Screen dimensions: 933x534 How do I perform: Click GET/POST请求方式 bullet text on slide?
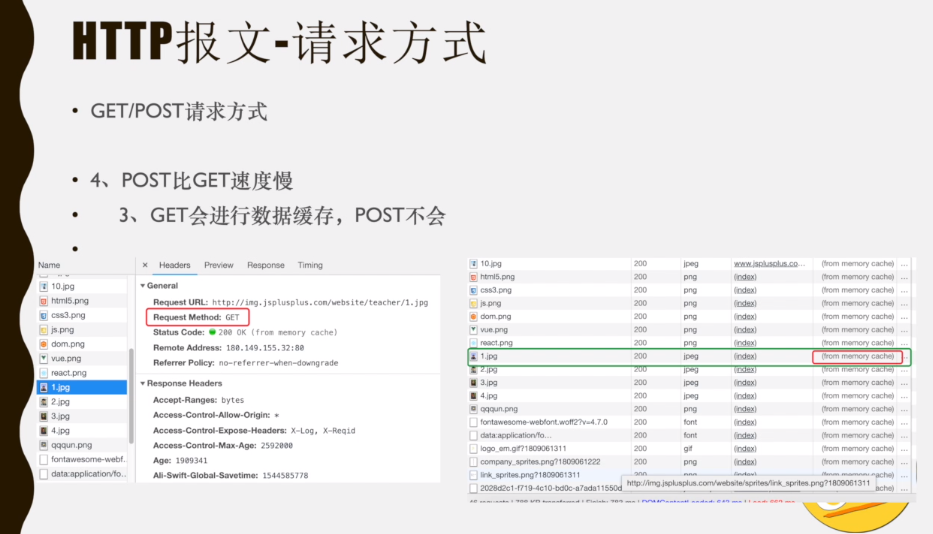tap(179, 111)
